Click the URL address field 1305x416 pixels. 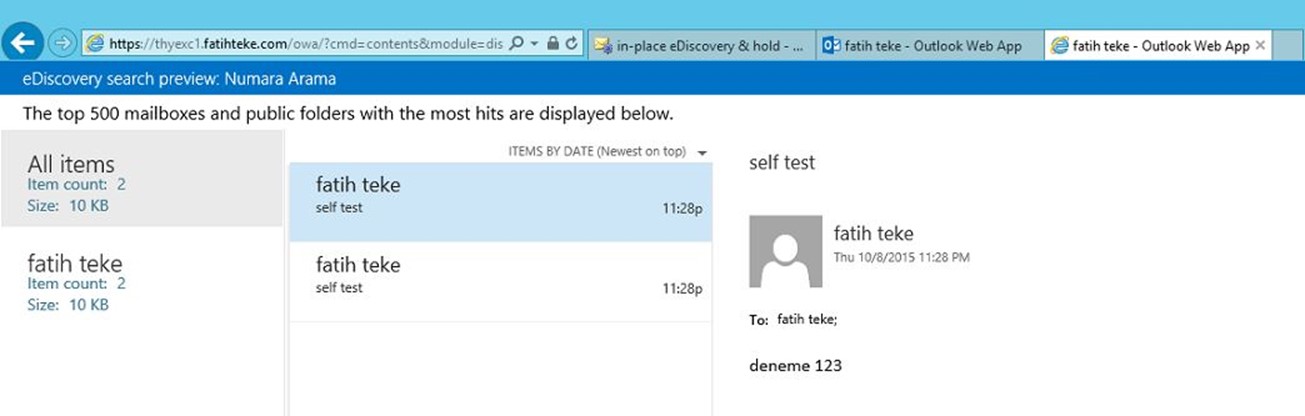point(304,44)
